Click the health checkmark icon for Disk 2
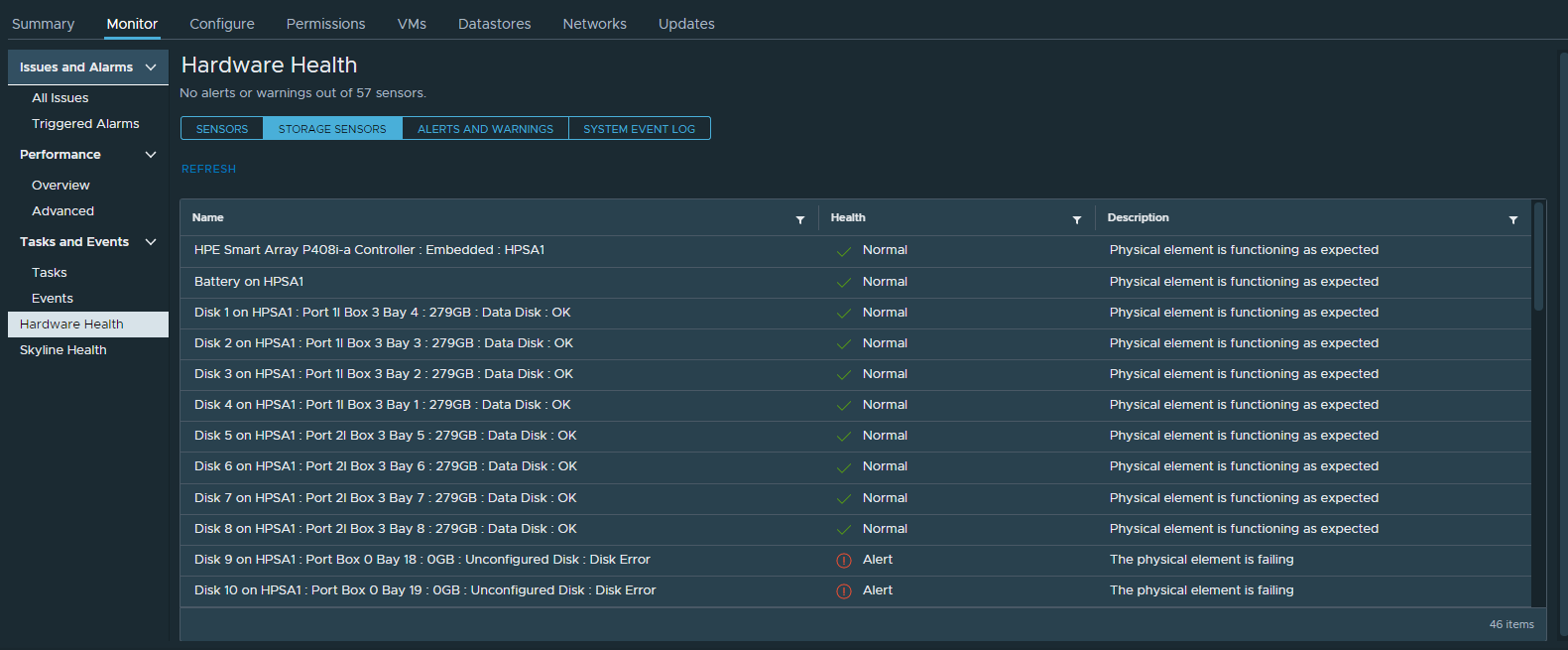Image resolution: width=1568 pixels, height=650 pixels. tap(844, 344)
